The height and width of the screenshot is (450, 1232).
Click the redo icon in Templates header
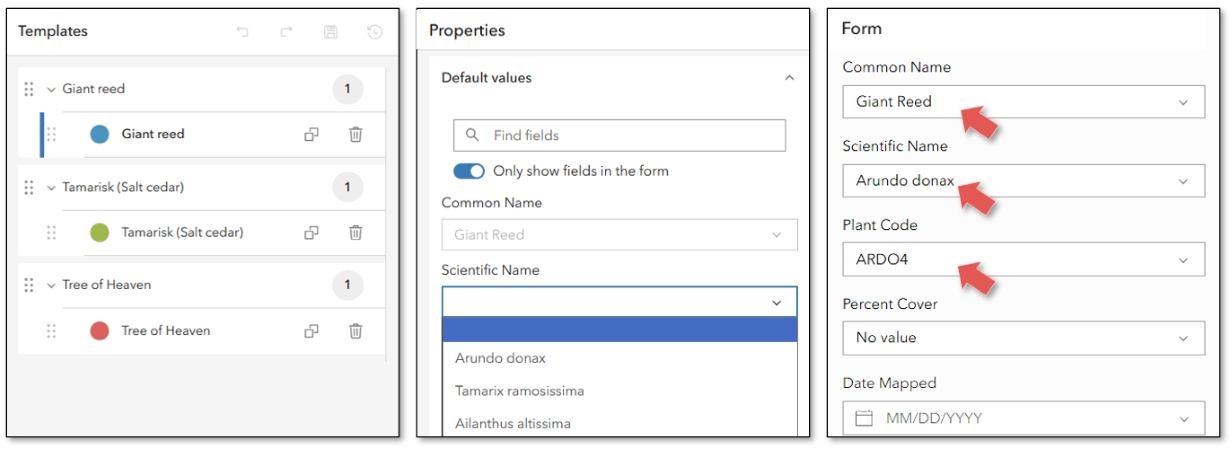tap(286, 32)
